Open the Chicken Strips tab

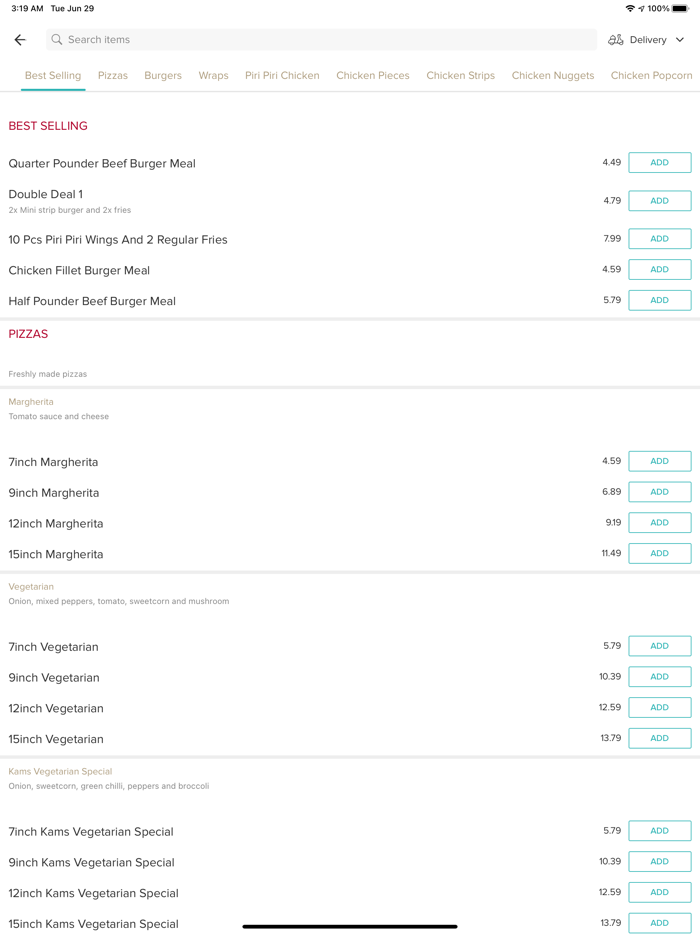(460, 76)
